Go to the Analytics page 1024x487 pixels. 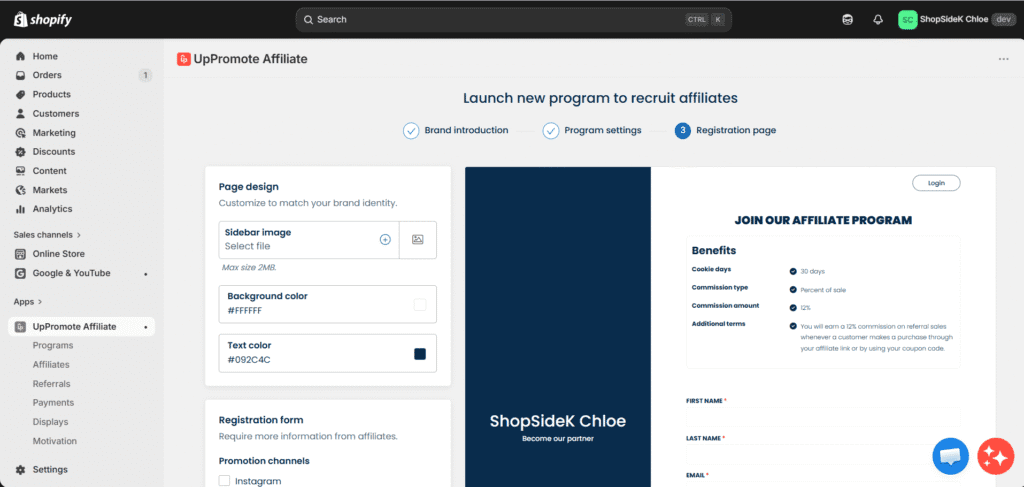pos(52,209)
